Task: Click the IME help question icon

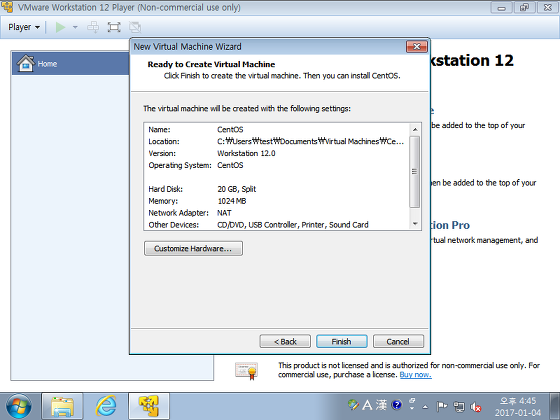Action: (x=396, y=405)
